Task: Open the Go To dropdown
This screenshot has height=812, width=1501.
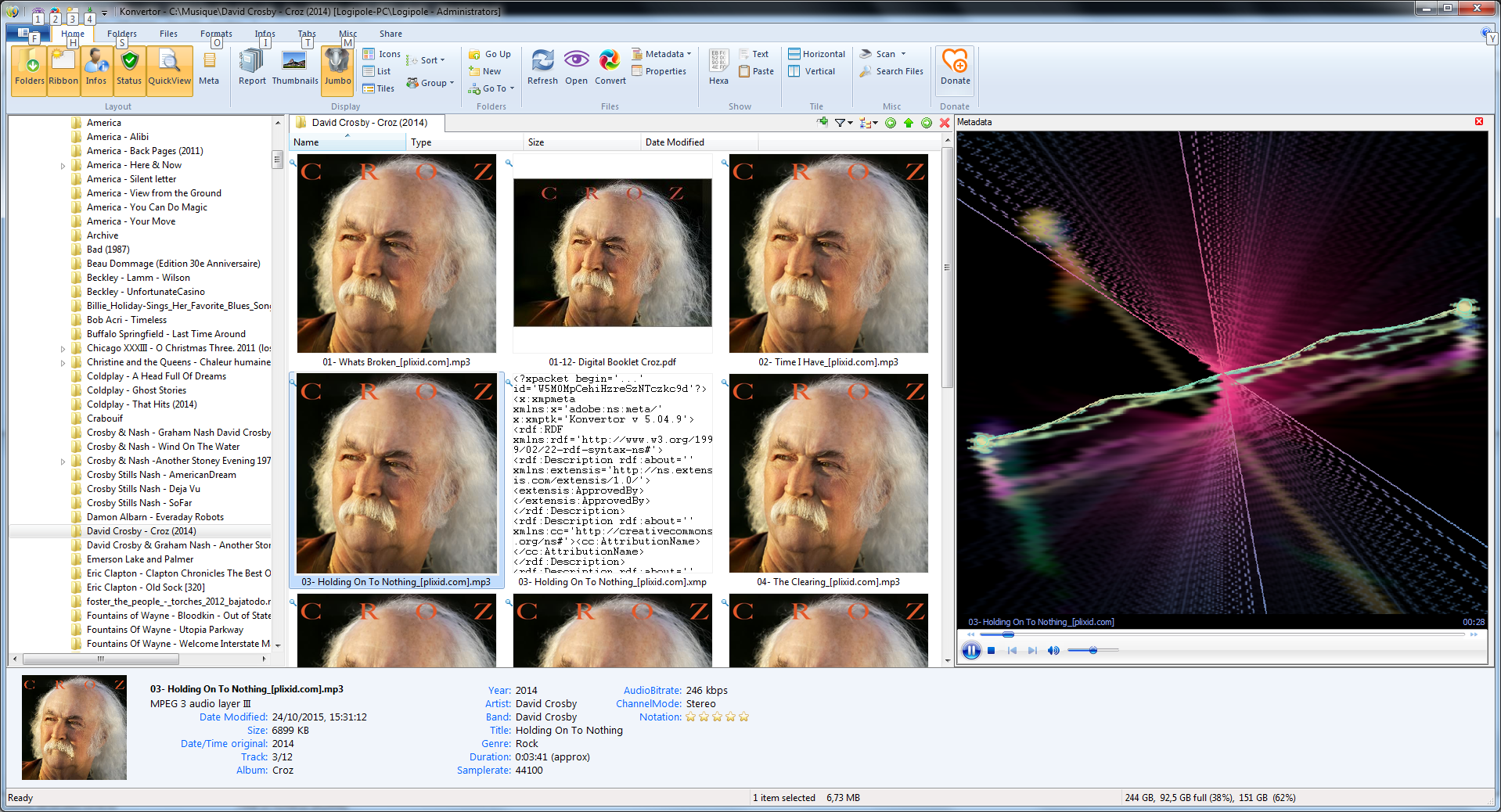Action: (x=491, y=88)
